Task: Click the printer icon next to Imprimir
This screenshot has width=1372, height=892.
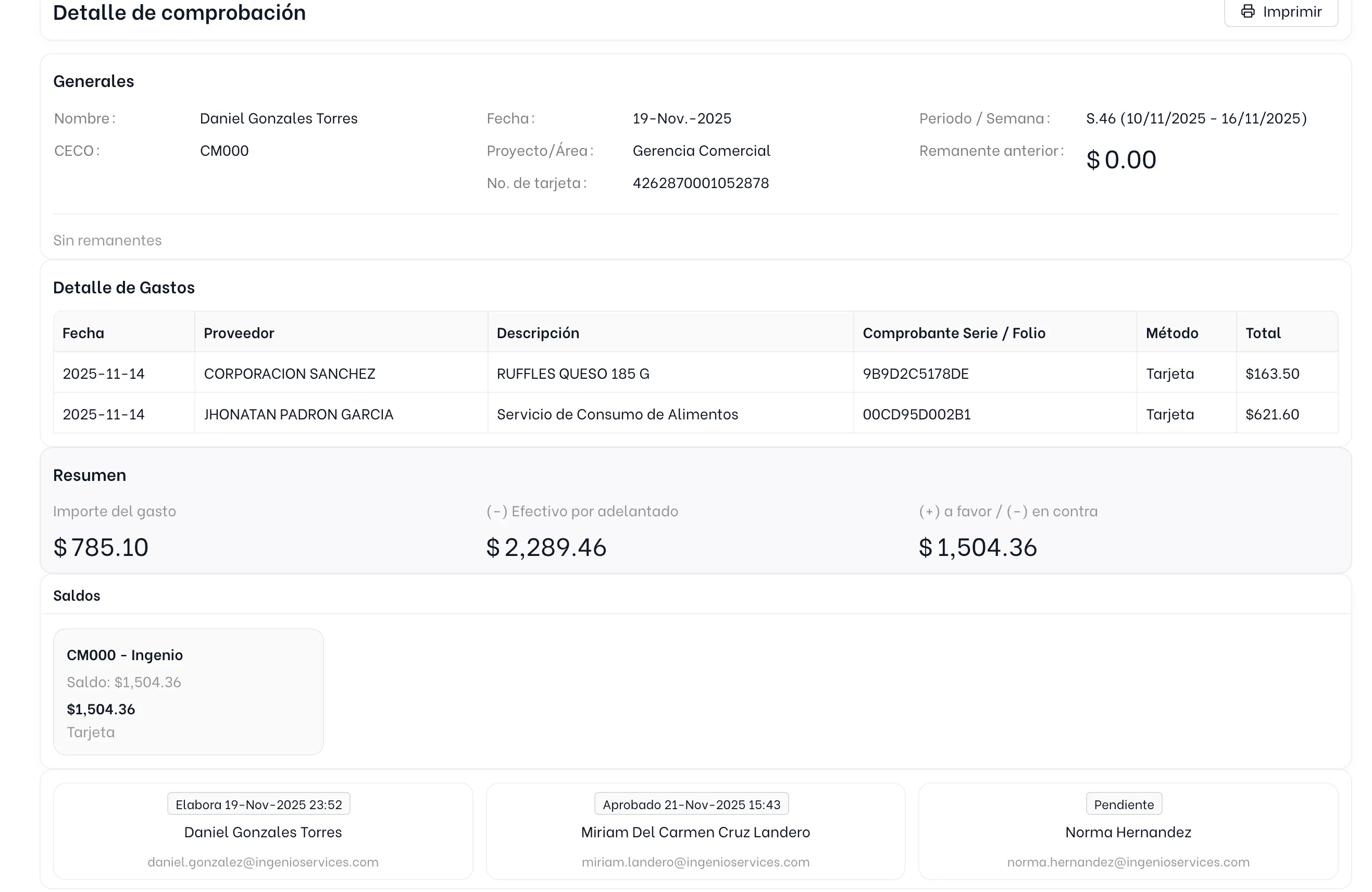Action: 1248,11
